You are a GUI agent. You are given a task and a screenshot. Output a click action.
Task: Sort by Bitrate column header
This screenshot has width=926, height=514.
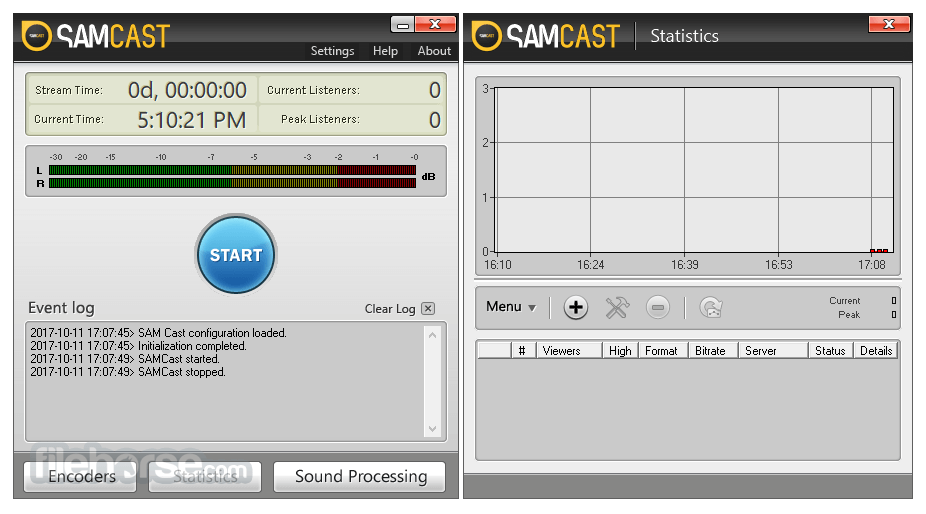pos(713,350)
